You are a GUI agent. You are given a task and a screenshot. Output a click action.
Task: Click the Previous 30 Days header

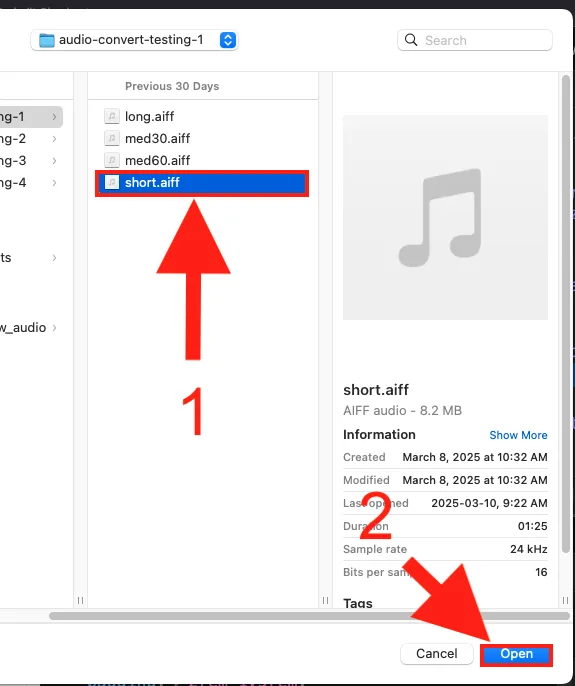coord(172,86)
